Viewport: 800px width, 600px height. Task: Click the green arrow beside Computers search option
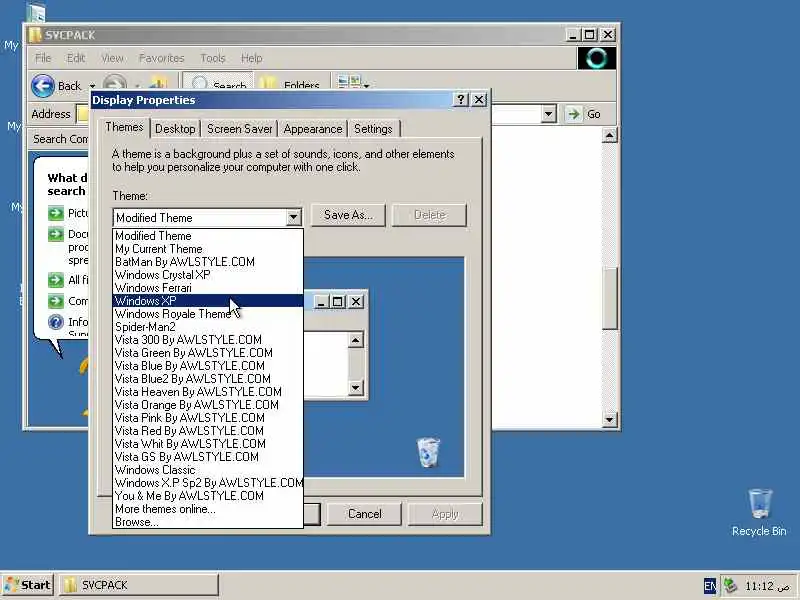[56, 301]
